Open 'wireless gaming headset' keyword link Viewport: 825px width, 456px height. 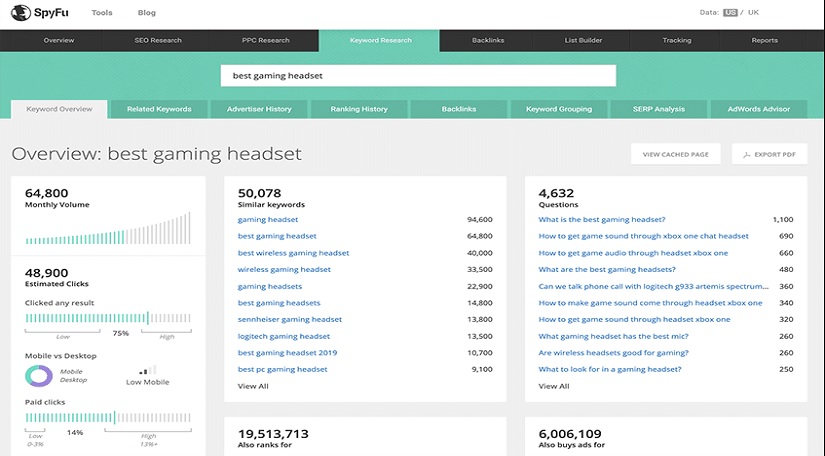[x=284, y=269]
